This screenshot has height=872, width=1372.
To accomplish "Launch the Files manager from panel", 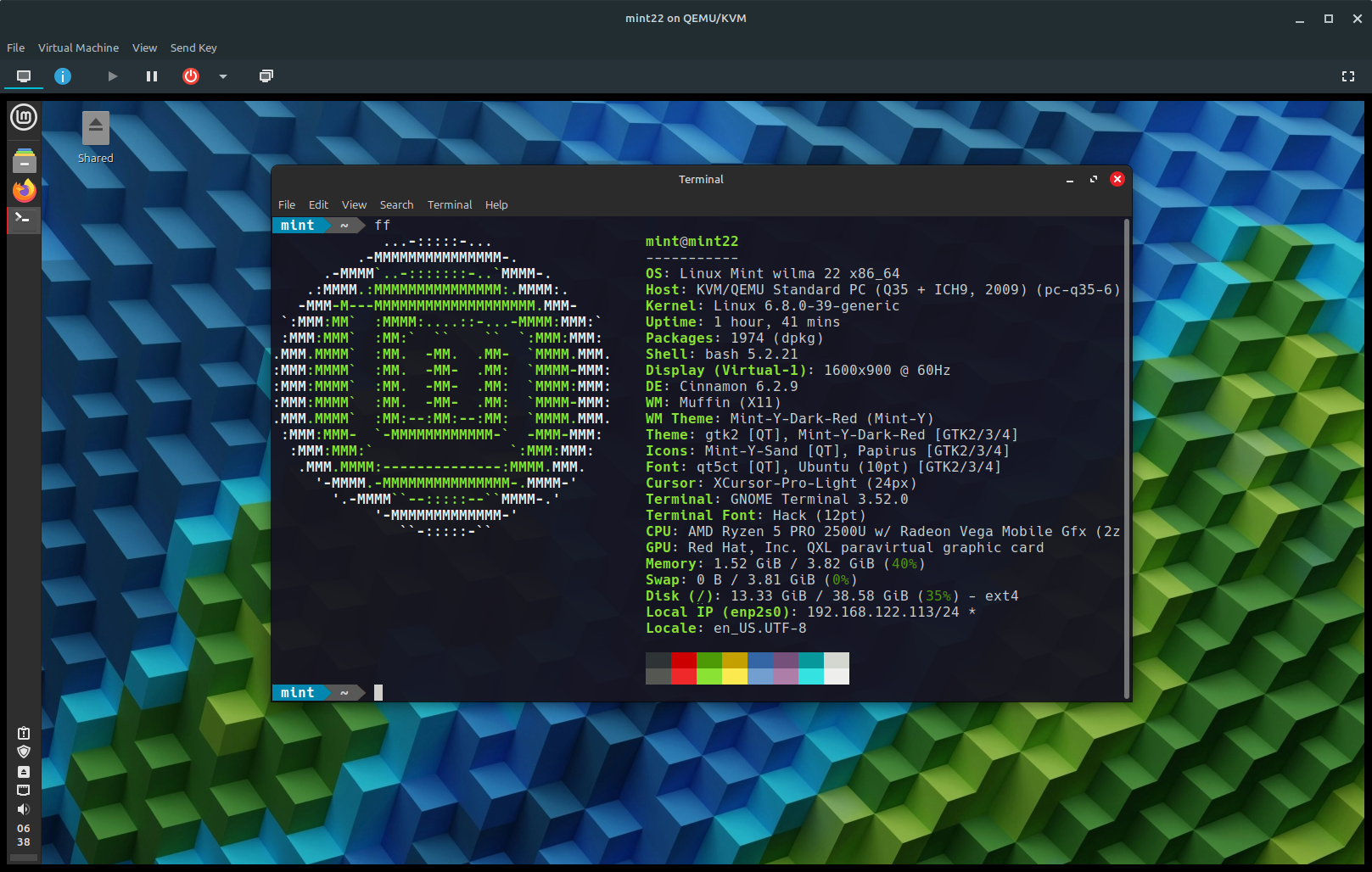I will [24, 160].
